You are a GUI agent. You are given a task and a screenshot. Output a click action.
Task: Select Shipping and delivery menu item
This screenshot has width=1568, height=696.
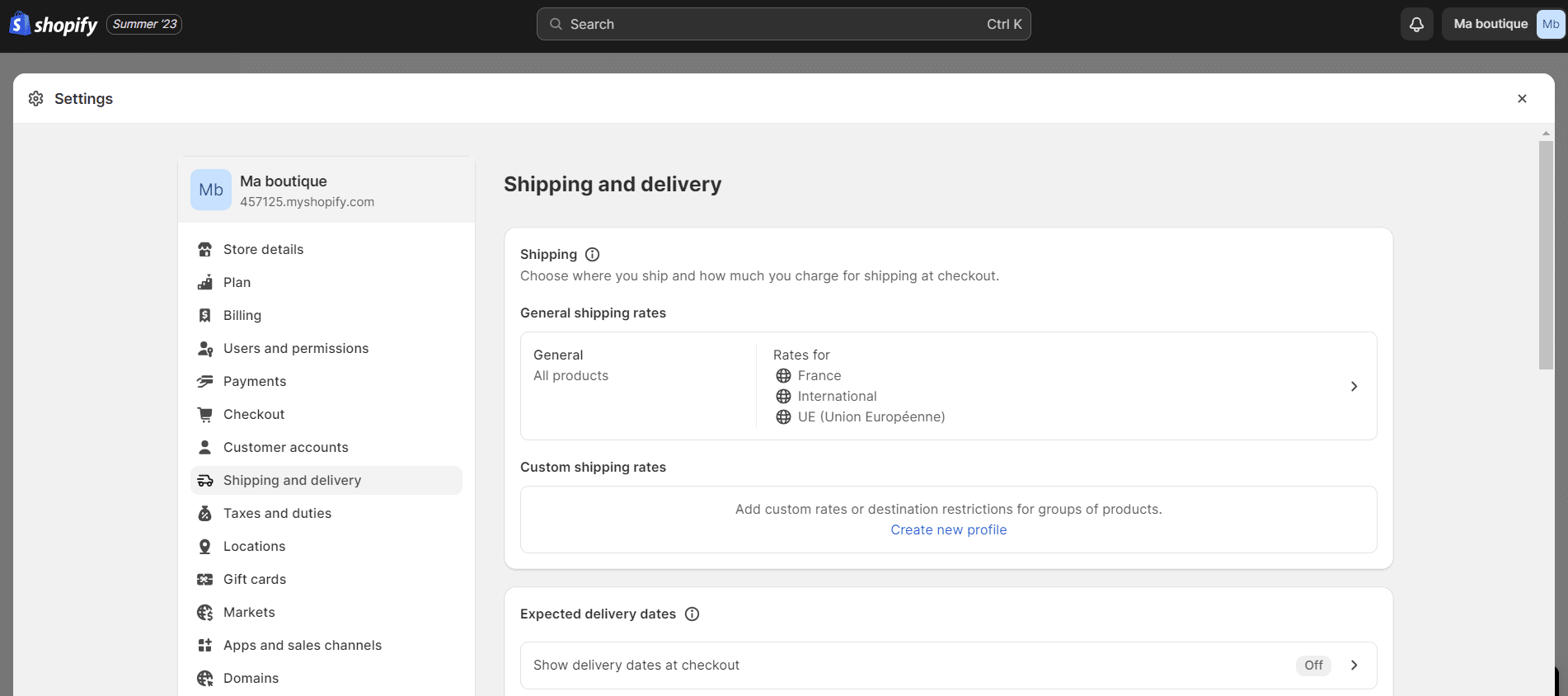pyautogui.click(x=326, y=480)
